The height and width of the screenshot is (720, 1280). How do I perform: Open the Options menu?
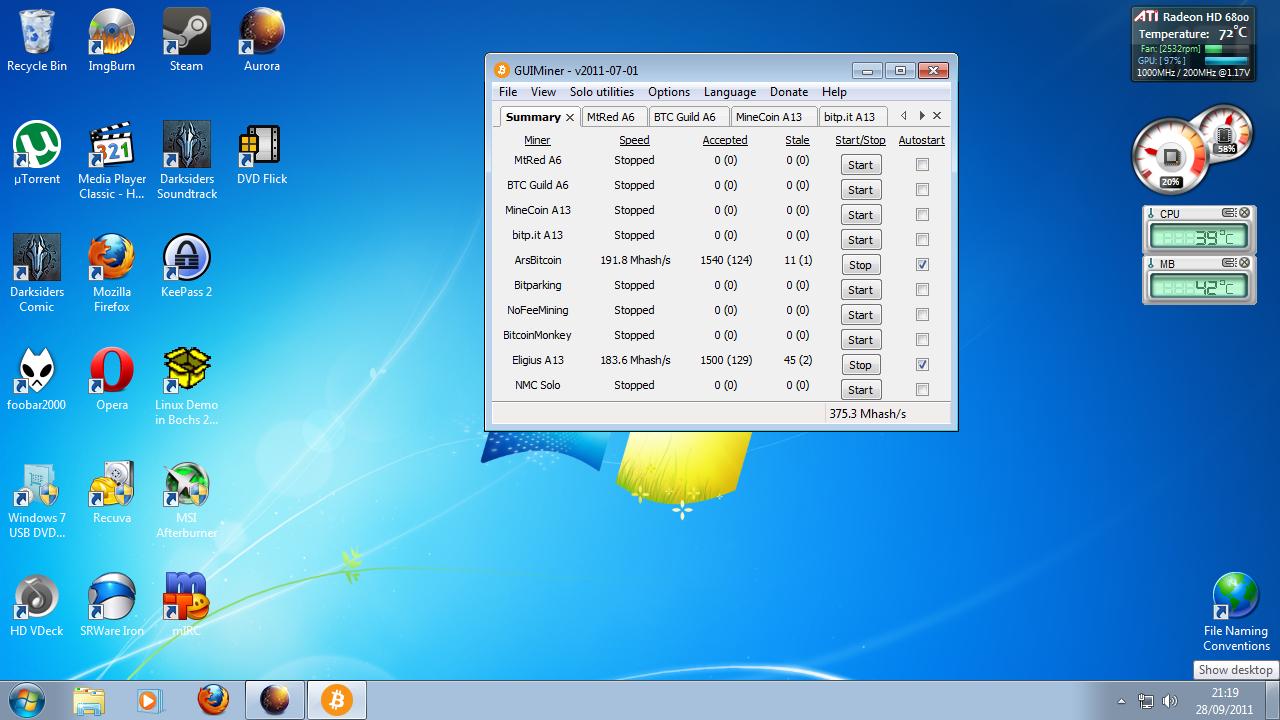point(669,92)
